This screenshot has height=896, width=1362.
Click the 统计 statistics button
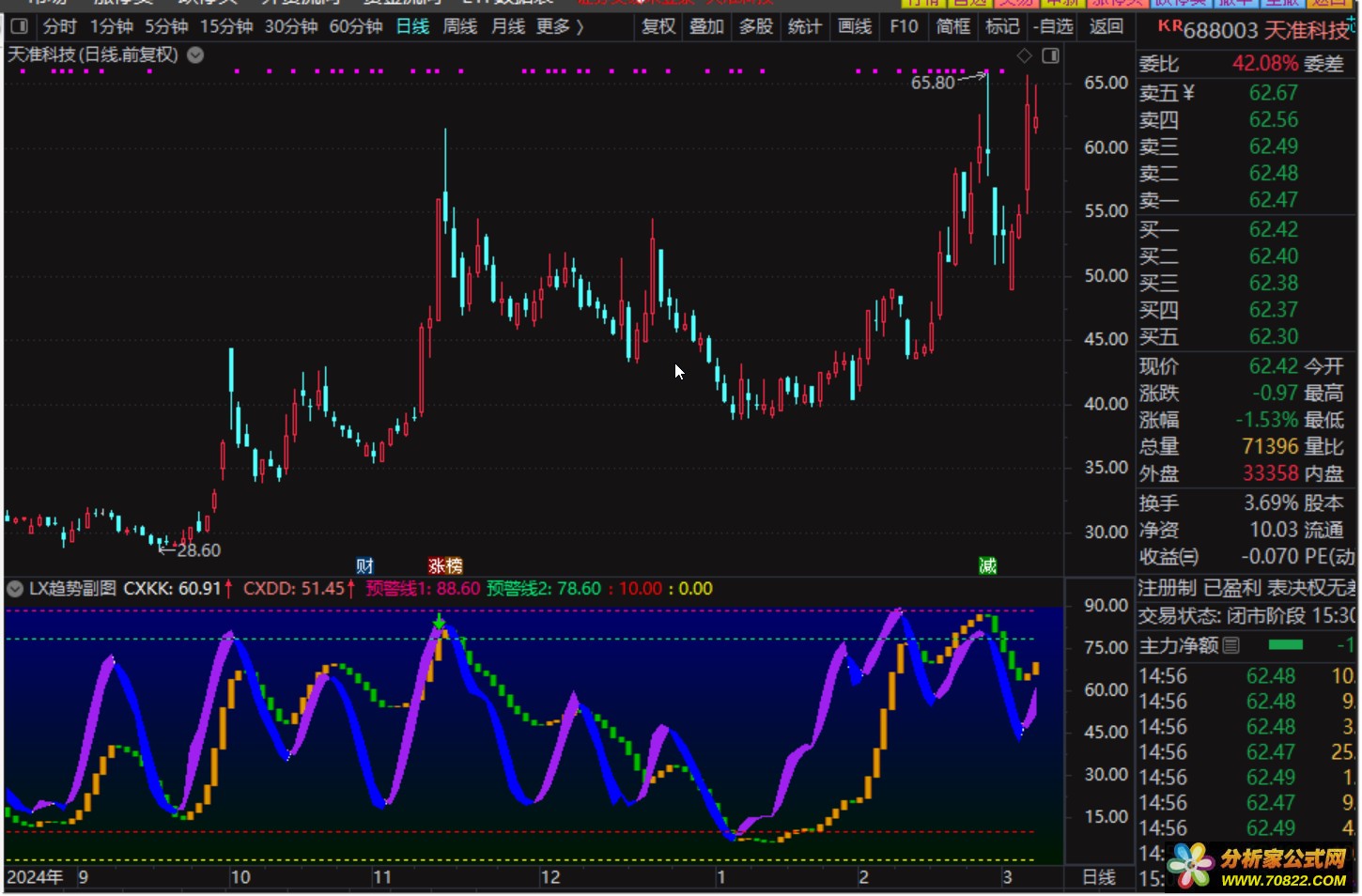tap(804, 26)
